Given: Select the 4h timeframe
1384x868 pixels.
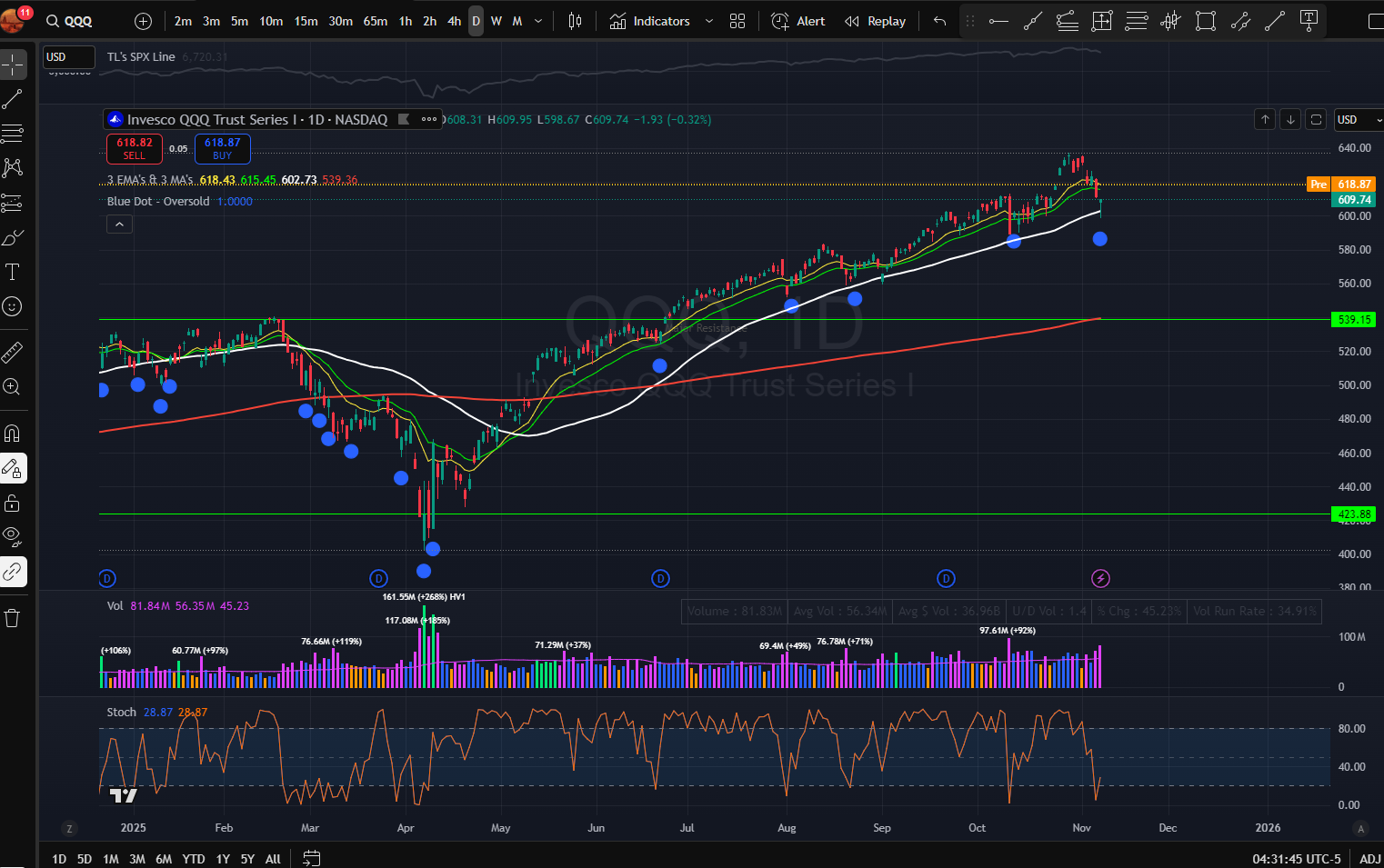Looking at the screenshot, I should pyautogui.click(x=454, y=21).
